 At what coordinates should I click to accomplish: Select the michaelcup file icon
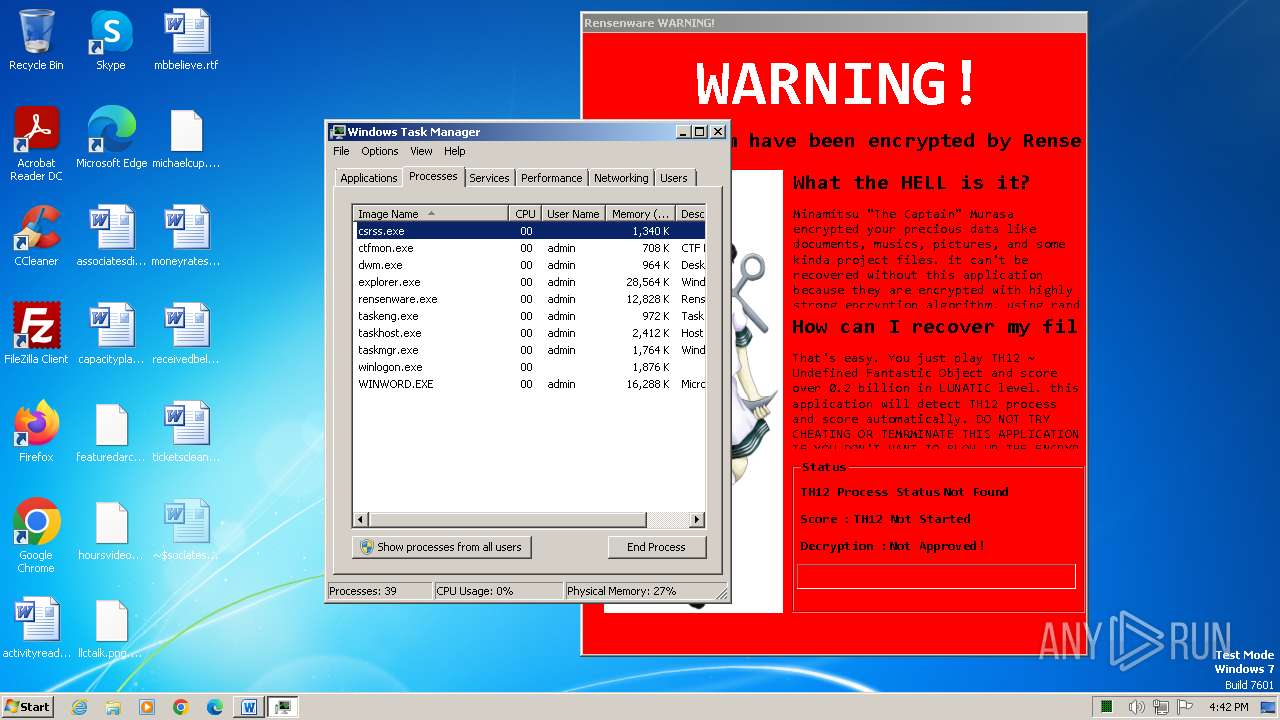click(x=186, y=138)
